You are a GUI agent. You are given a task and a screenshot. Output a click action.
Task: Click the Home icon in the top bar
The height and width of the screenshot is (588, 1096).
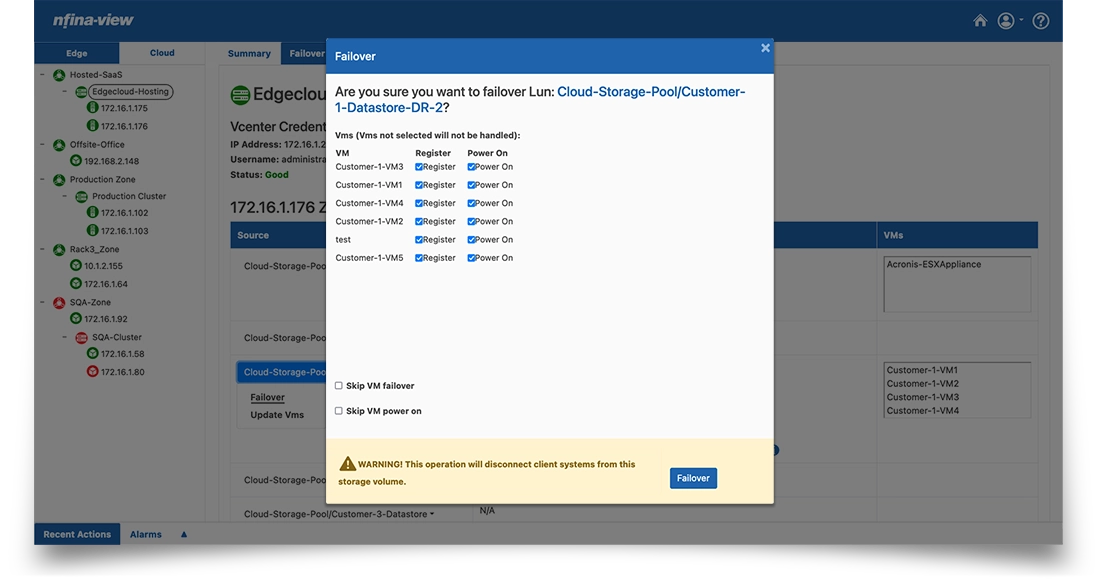pos(980,20)
